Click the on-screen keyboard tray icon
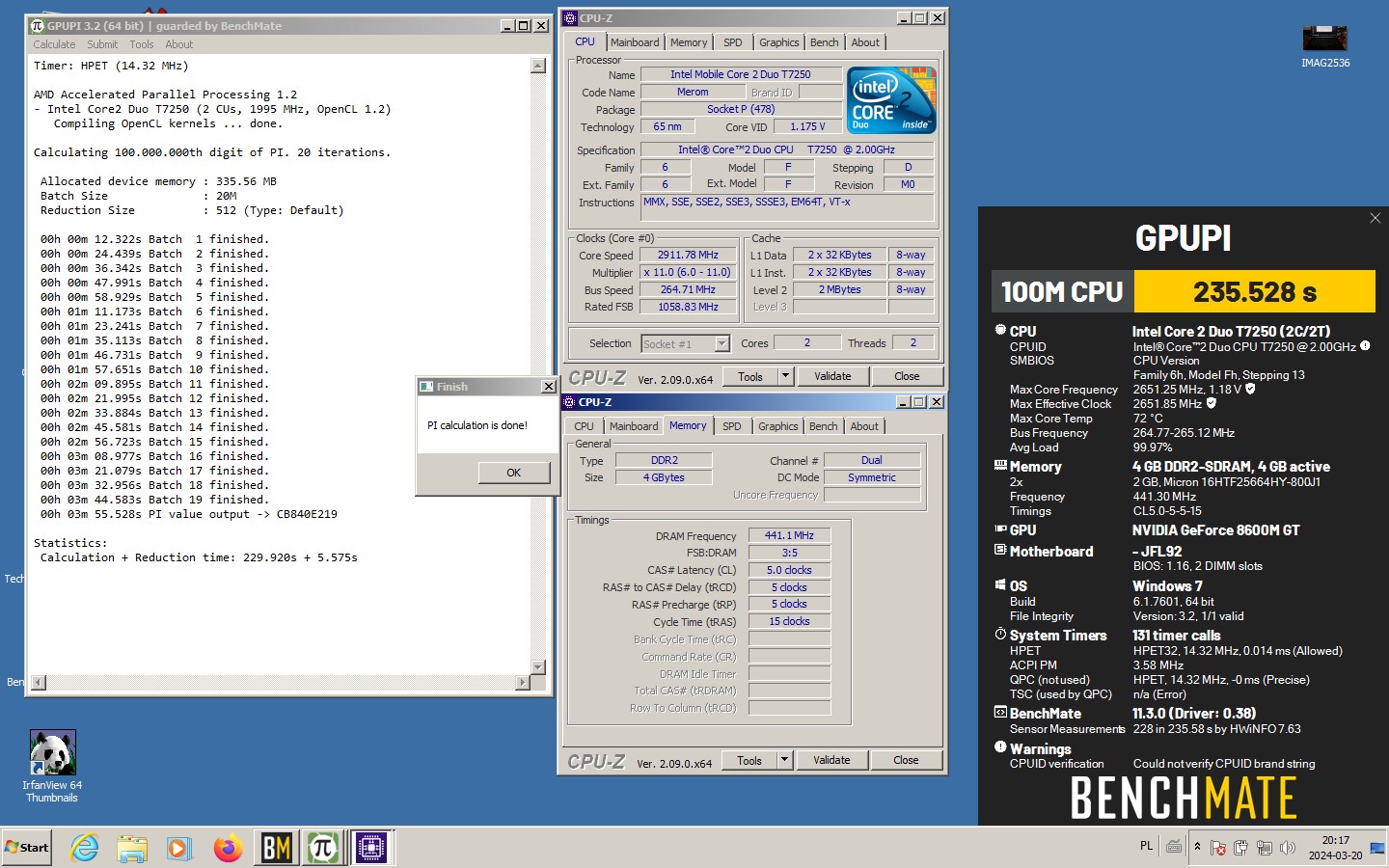 [x=1173, y=847]
